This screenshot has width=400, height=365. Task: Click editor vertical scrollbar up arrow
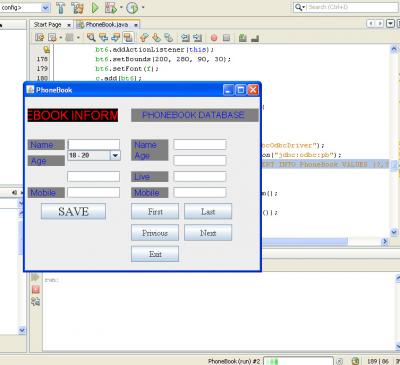(394, 49)
